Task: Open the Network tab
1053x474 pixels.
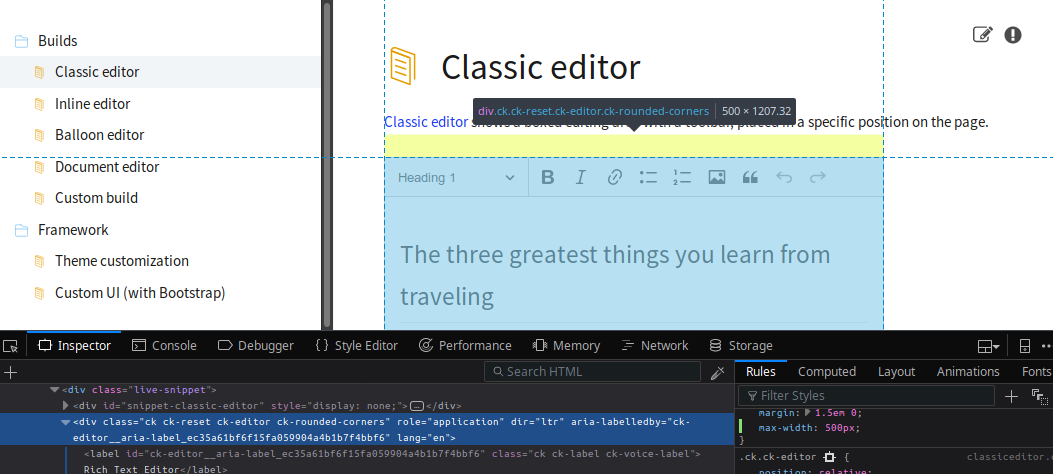Action: 655,346
